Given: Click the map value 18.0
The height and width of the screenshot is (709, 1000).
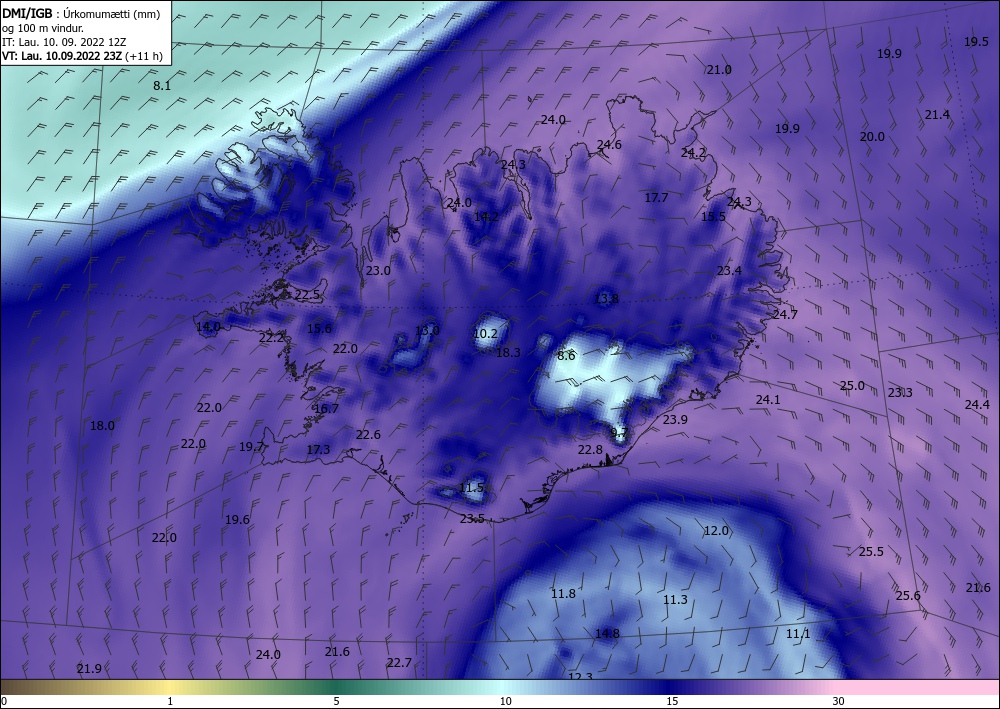Looking at the screenshot, I should (x=102, y=425).
